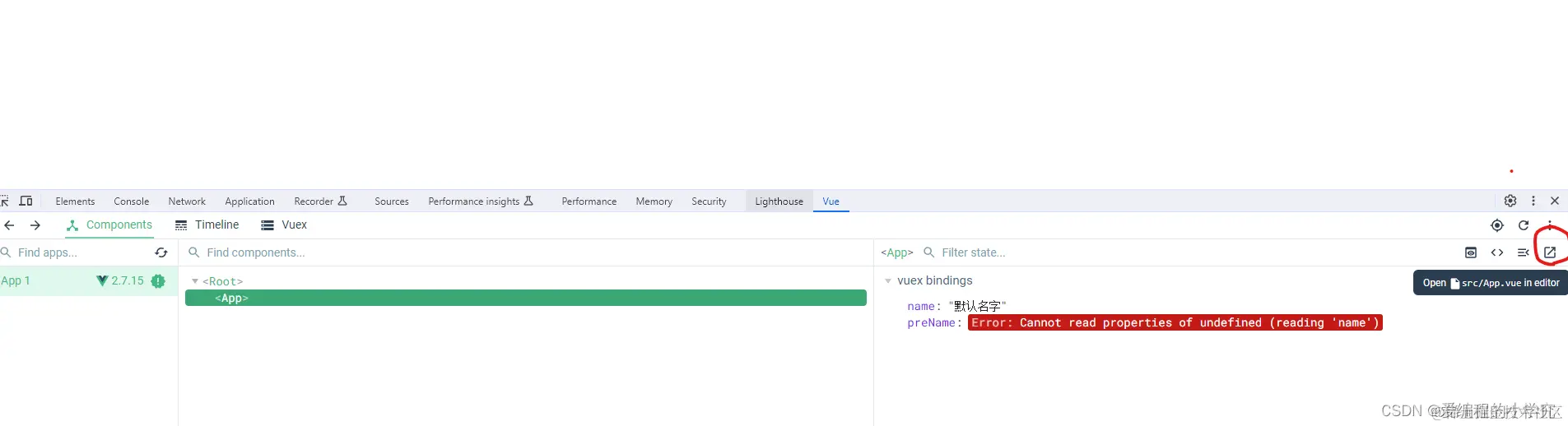Image resolution: width=1568 pixels, height=426 pixels.
Task: Switch to the Console tab
Action: 132,201
